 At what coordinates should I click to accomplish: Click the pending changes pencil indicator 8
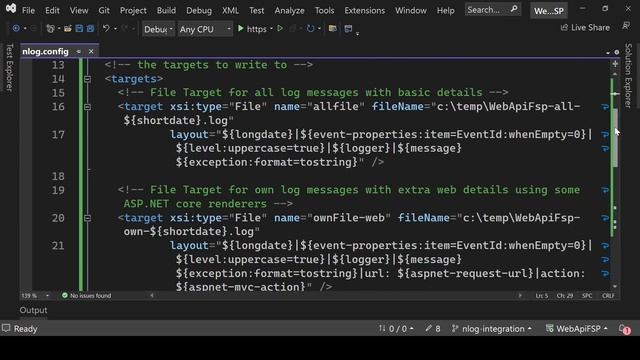pos(433,329)
